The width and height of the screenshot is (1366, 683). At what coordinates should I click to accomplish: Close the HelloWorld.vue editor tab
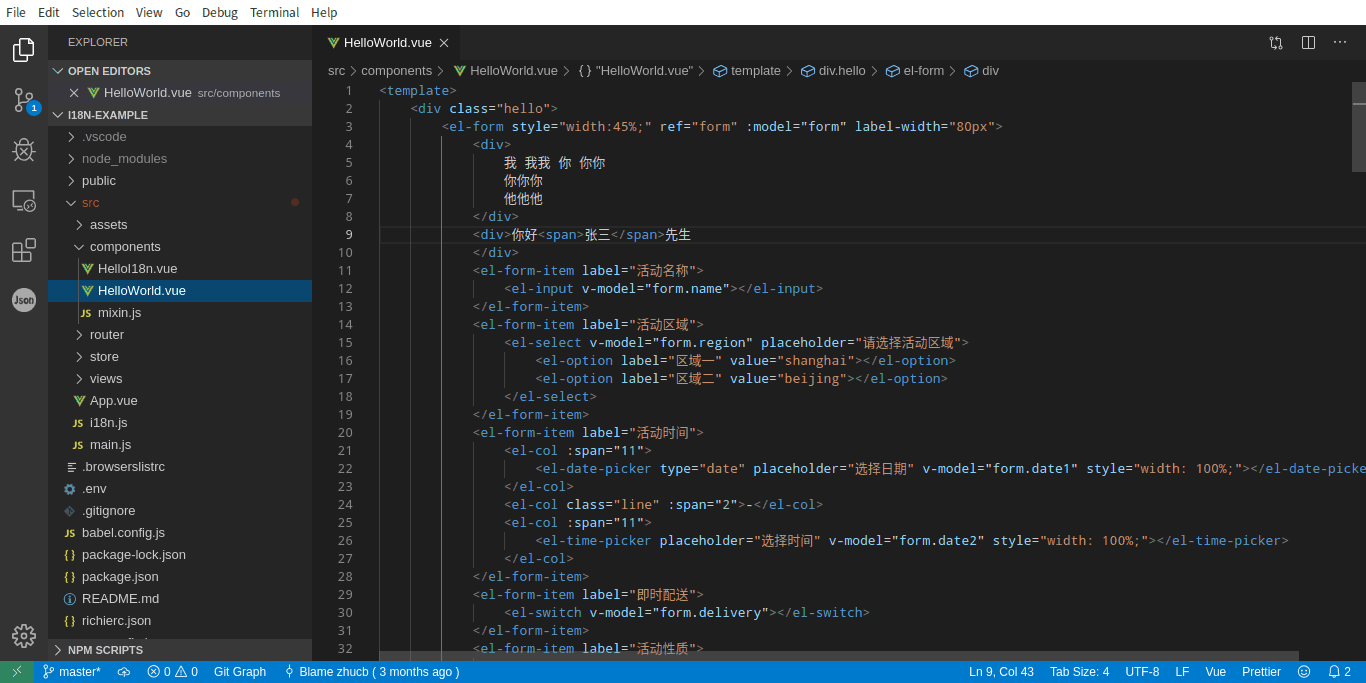[445, 43]
